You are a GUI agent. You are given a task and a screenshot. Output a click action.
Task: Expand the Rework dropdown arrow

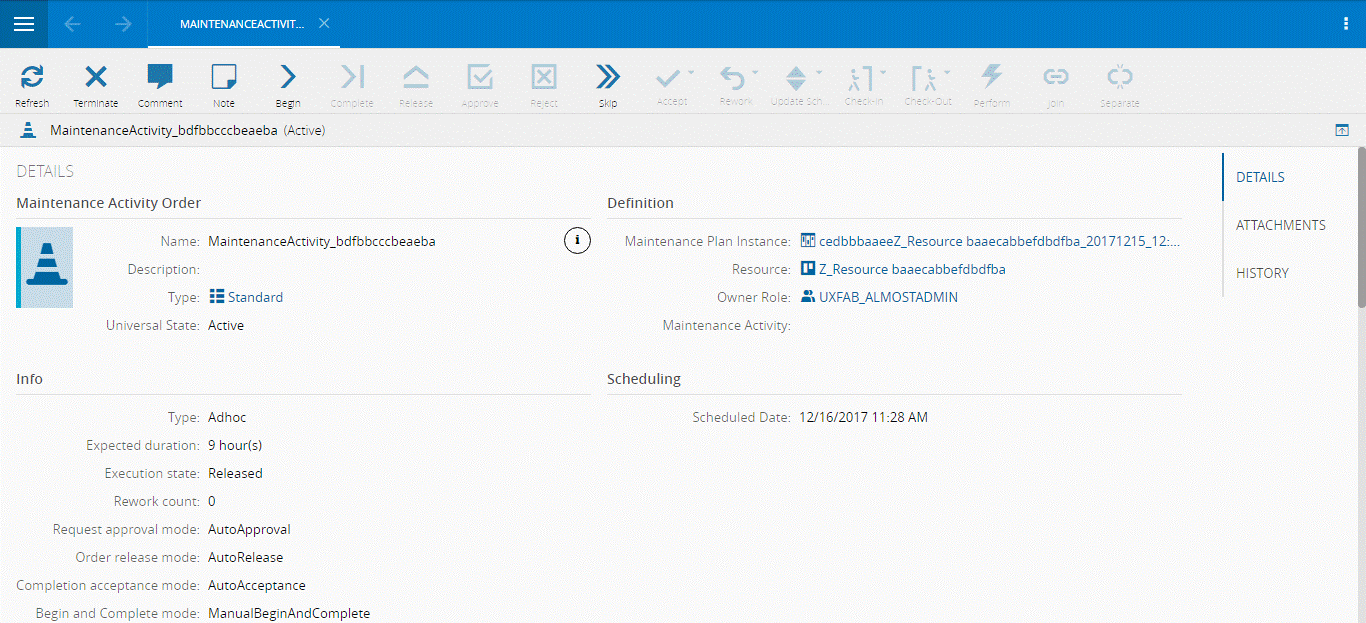pyautogui.click(x=755, y=73)
